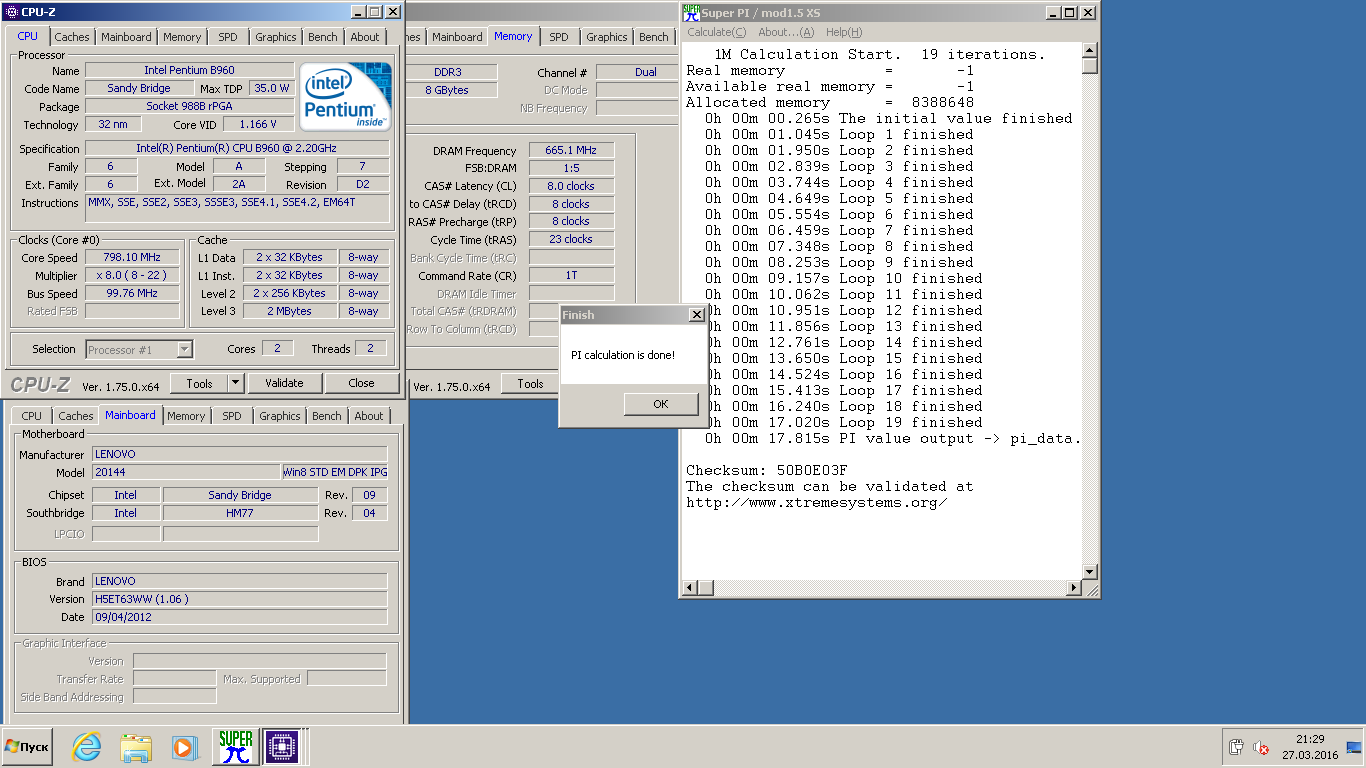Viewport: 1366px width, 768px height.
Task: Open the Calculate menu in Super PI
Action: (x=716, y=32)
